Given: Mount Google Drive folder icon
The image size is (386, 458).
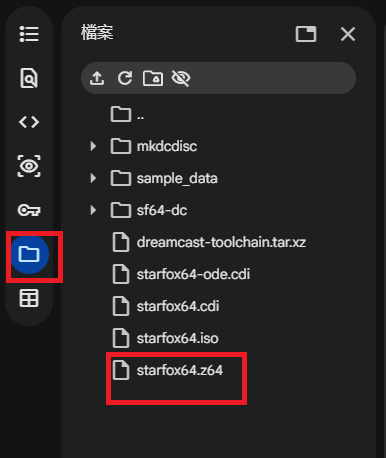Looking at the screenshot, I should 153,78.
